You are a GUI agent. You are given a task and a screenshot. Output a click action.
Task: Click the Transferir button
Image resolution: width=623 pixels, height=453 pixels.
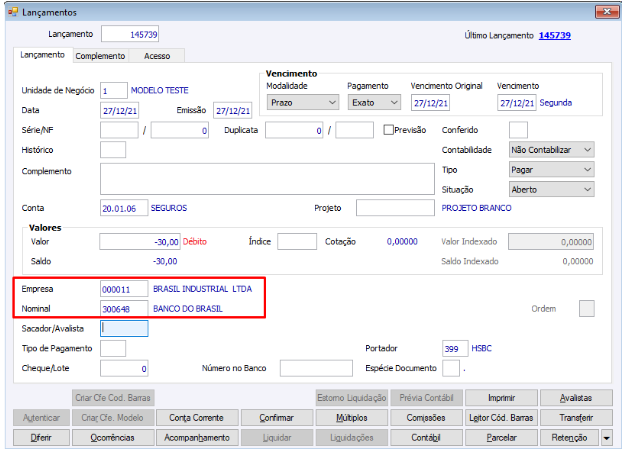pyautogui.click(x=576, y=418)
